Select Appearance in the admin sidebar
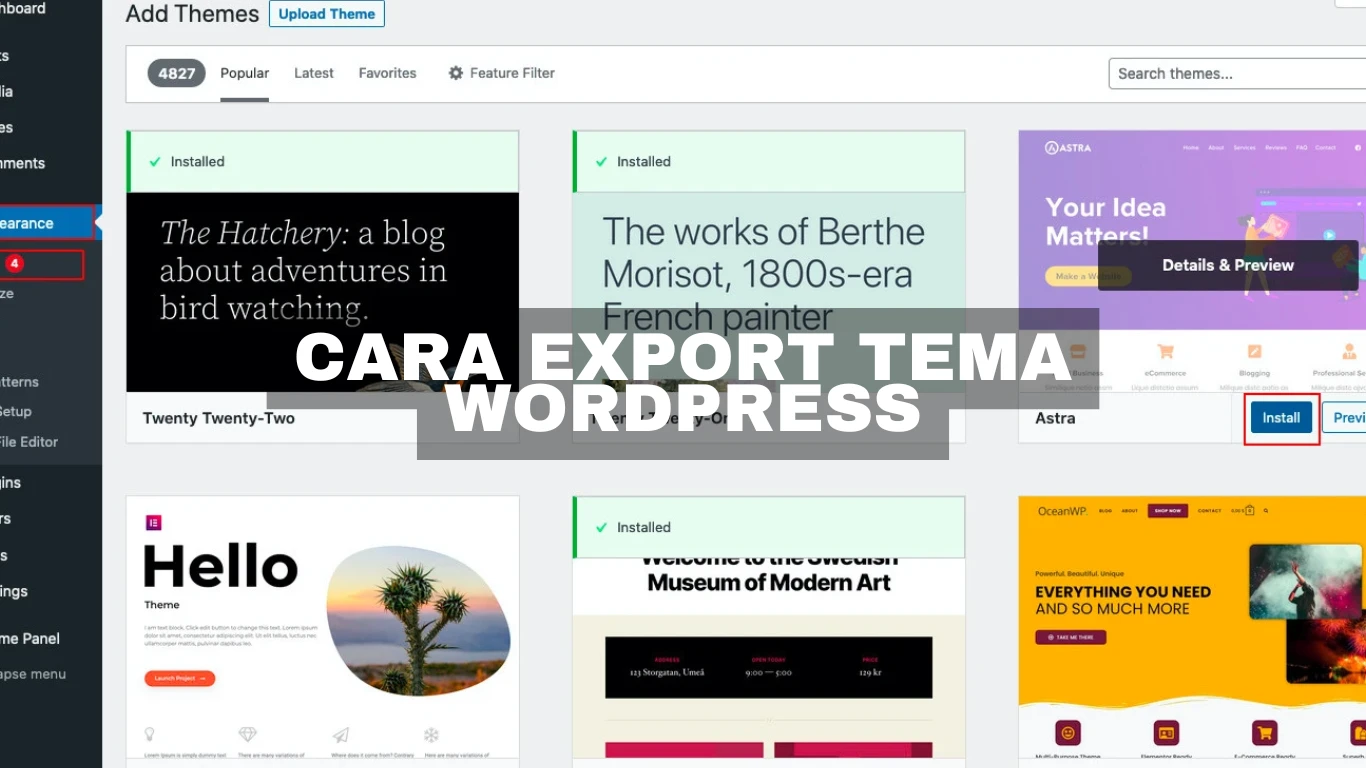 tap(46, 223)
